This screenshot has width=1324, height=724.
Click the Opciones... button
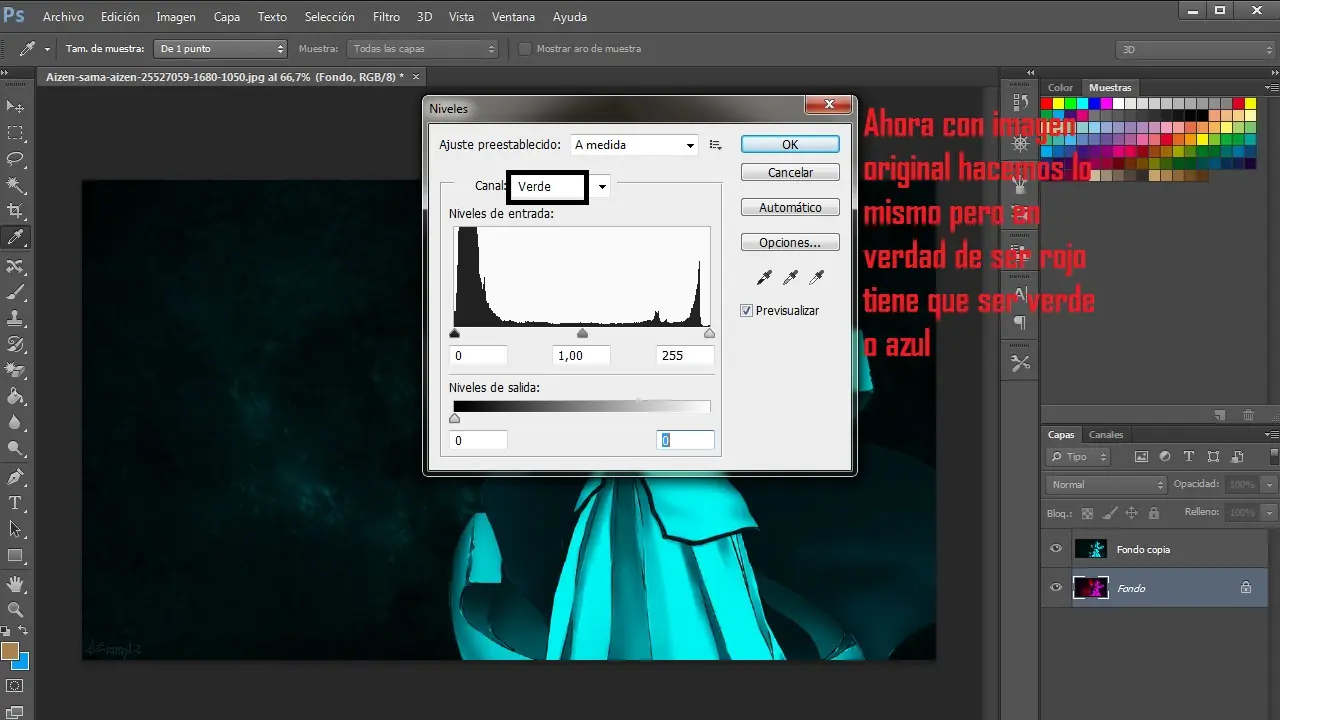tap(790, 243)
